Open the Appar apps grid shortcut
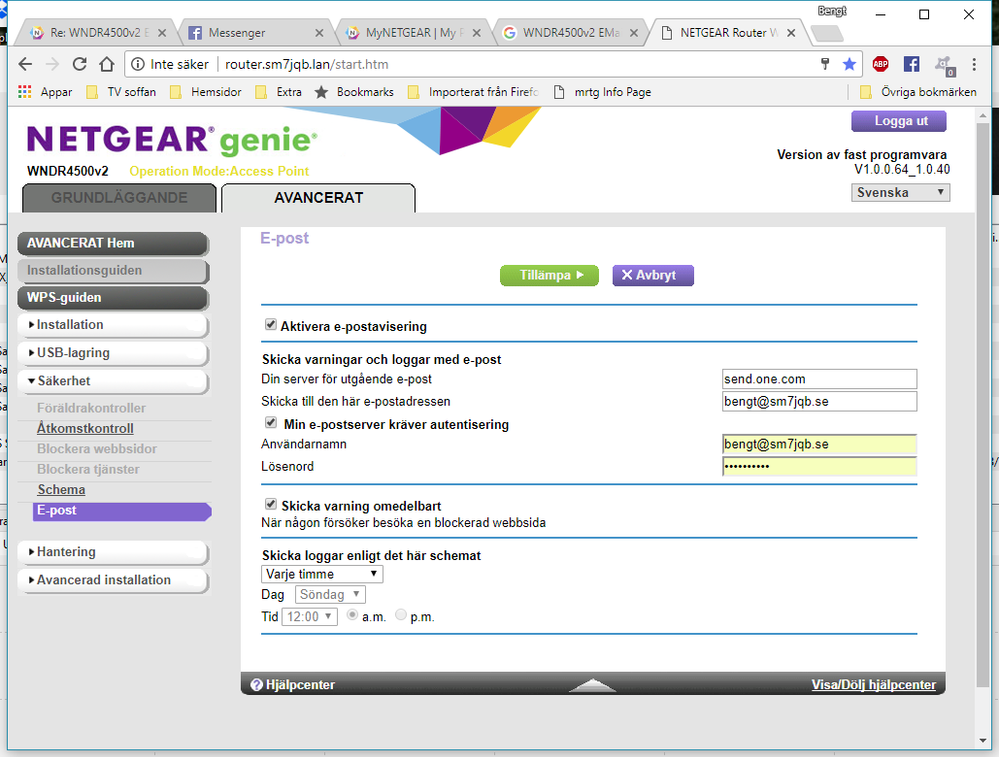This screenshot has width=999, height=757. [27, 92]
